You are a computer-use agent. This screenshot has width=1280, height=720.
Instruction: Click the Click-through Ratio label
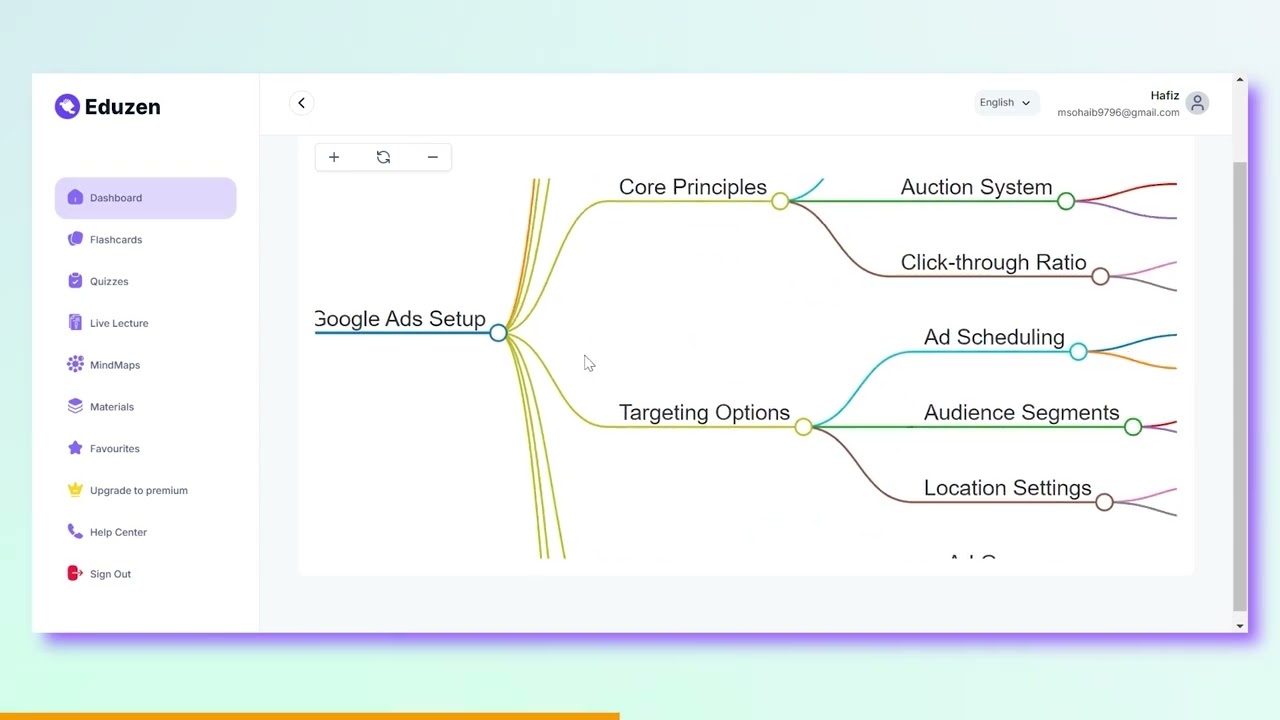[993, 262]
